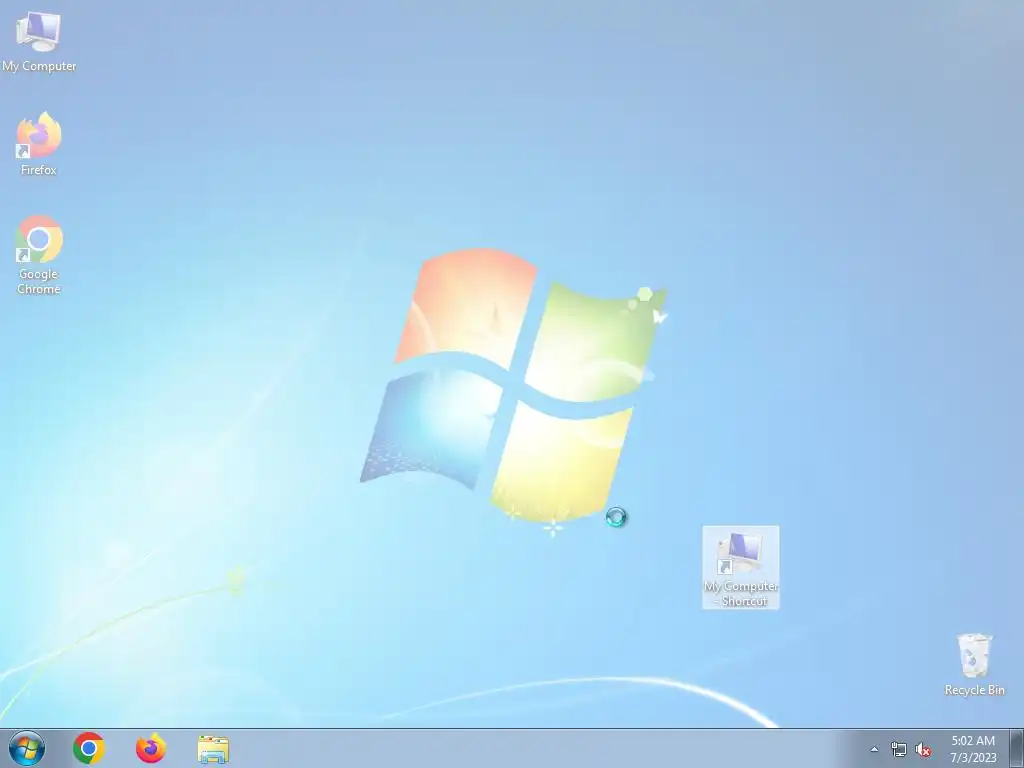Select the My Computer desktop icon

point(39,42)
